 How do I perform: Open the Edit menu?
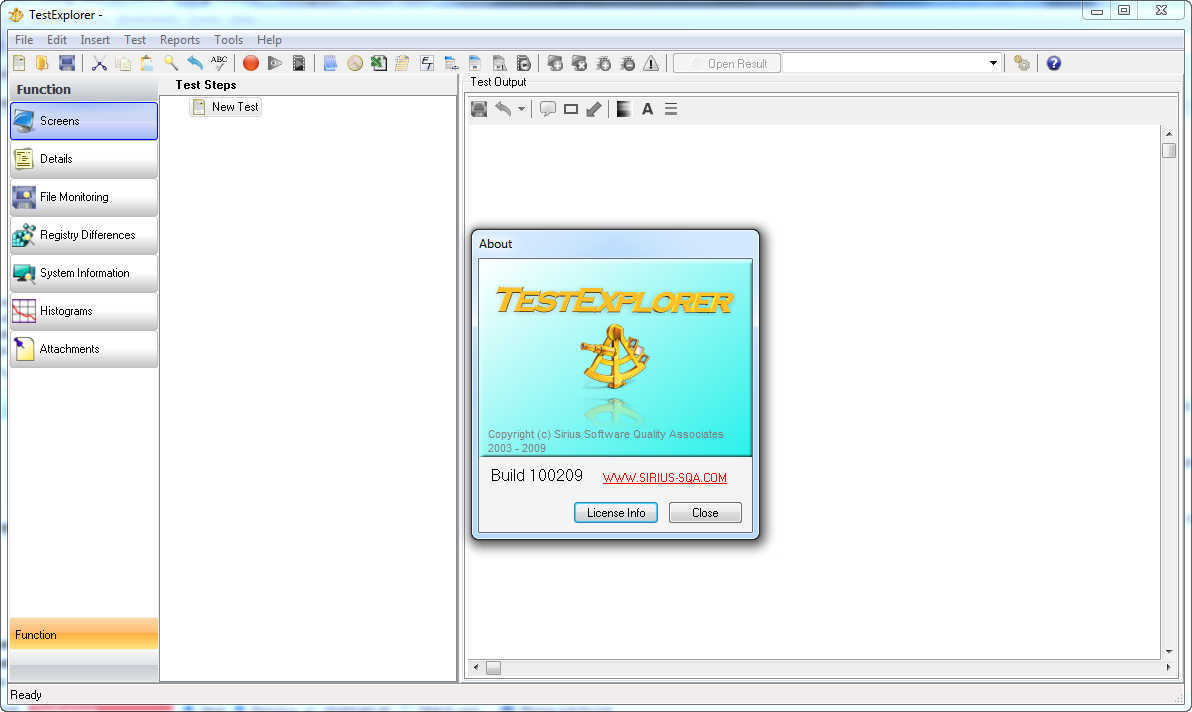click(x=57, y=40)
